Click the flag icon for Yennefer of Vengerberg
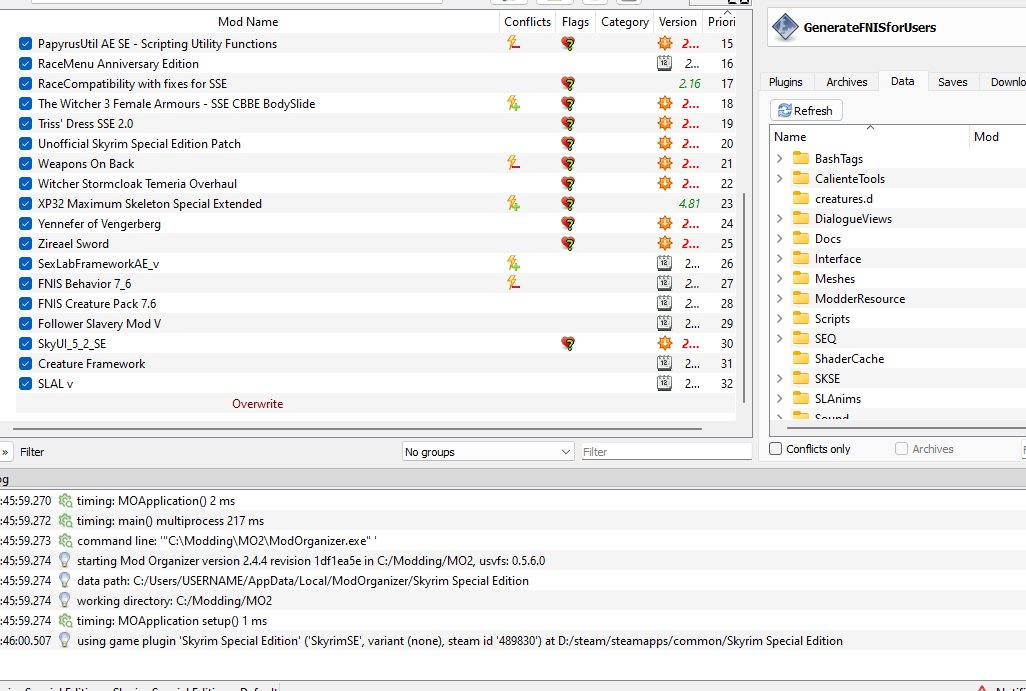 click(x=568, y=224)
